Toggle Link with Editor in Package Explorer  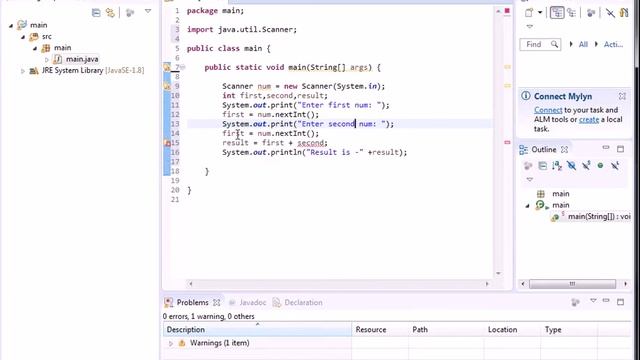pyautogui.click(x=110, y=13)
